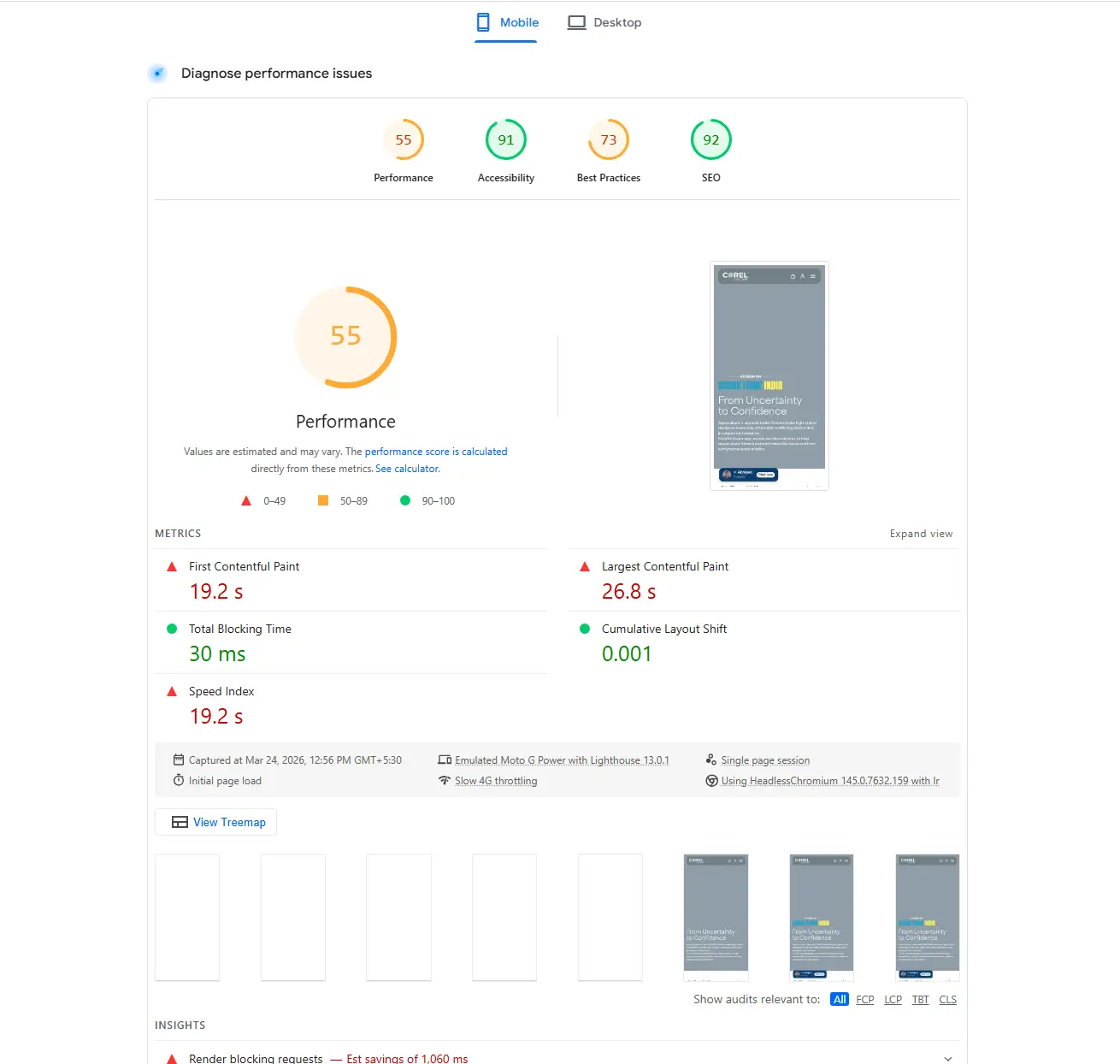Click Emulated Moto G Power device info

[x=561, y=760]
